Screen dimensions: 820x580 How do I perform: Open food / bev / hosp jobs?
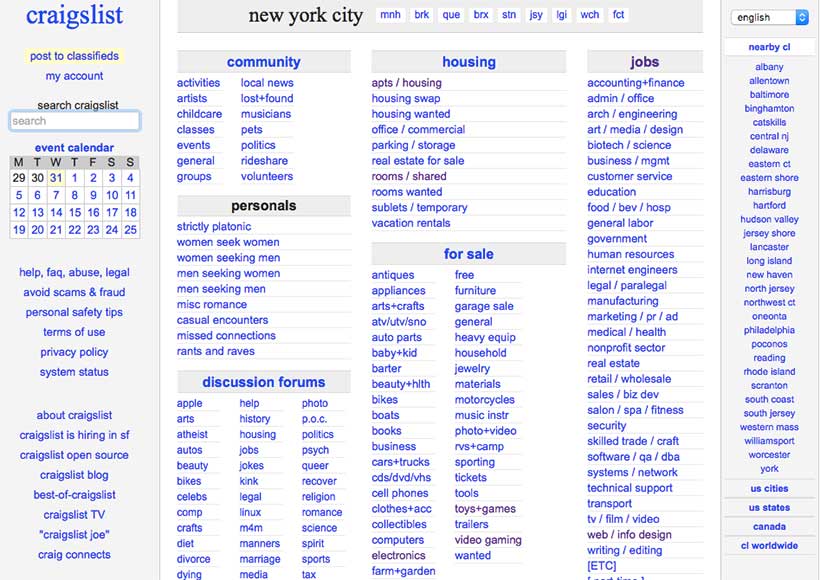(x=629, y=208)
